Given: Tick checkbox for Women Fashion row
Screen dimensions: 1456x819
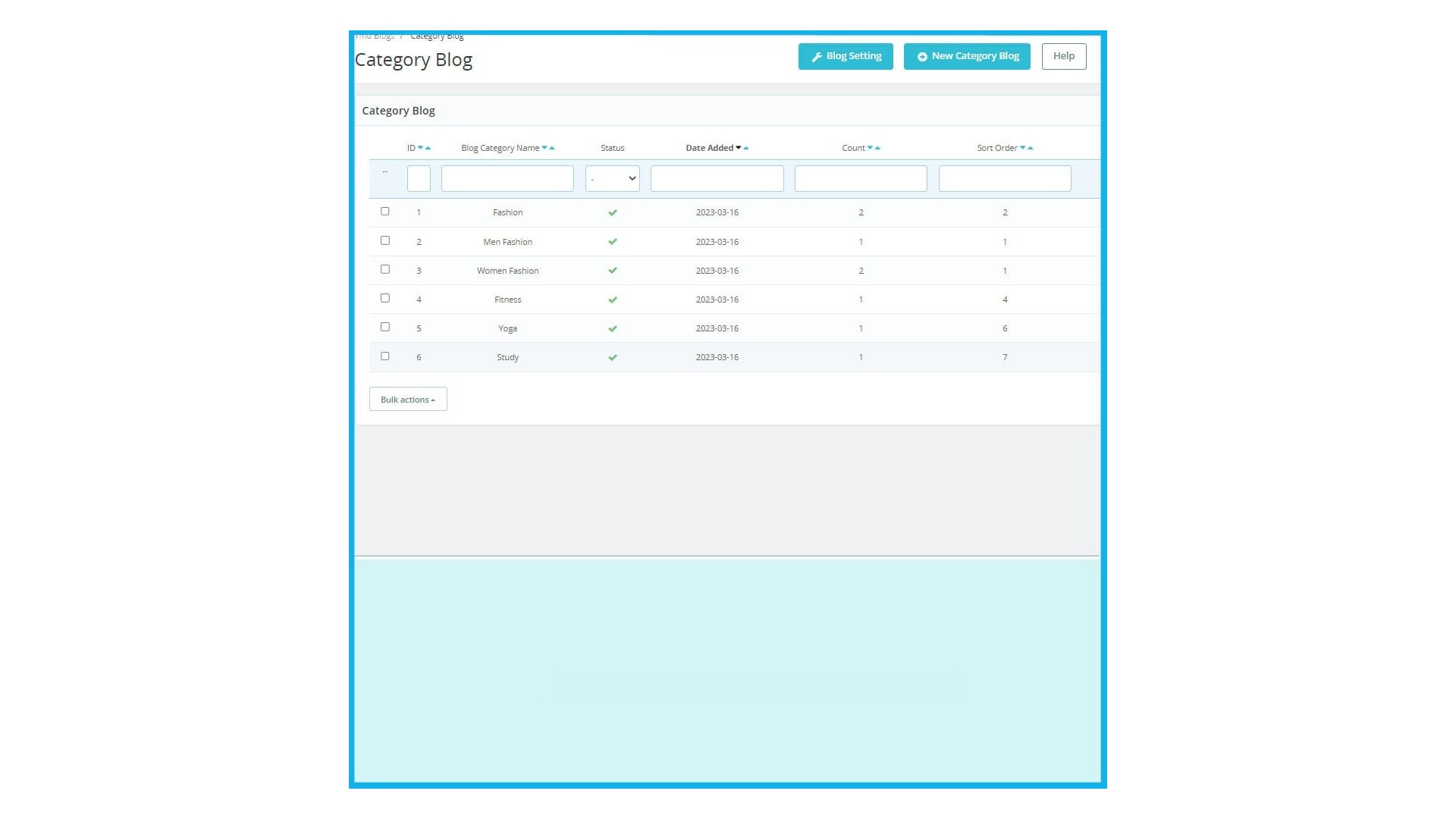Looking at the screenshot, I should coord(385,269).
